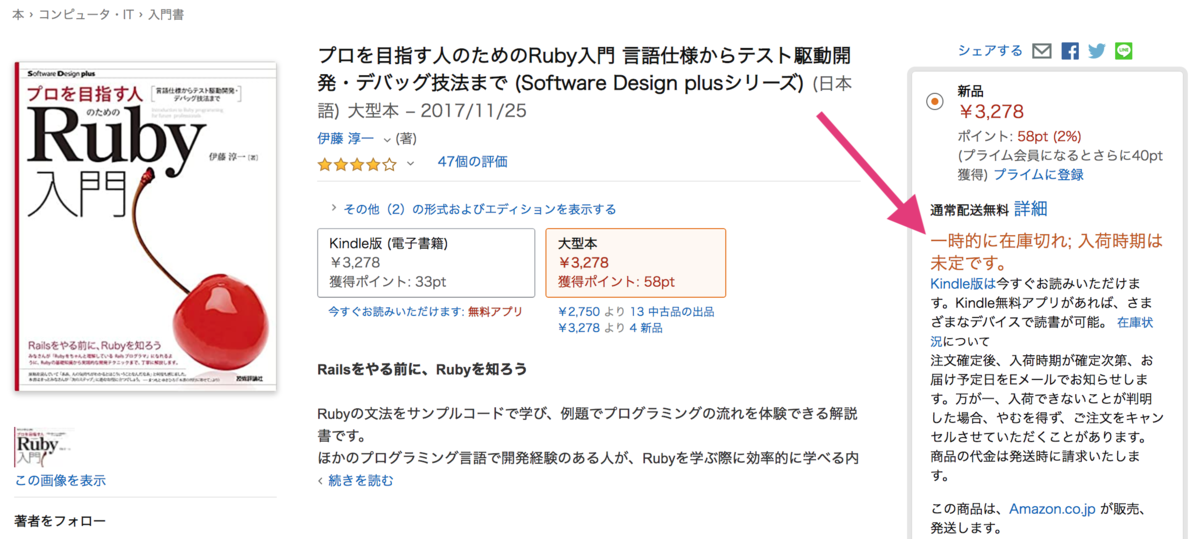Open 47個の評価 reviews link
The height and width of the screenshot is (539, 1200).
472,162
